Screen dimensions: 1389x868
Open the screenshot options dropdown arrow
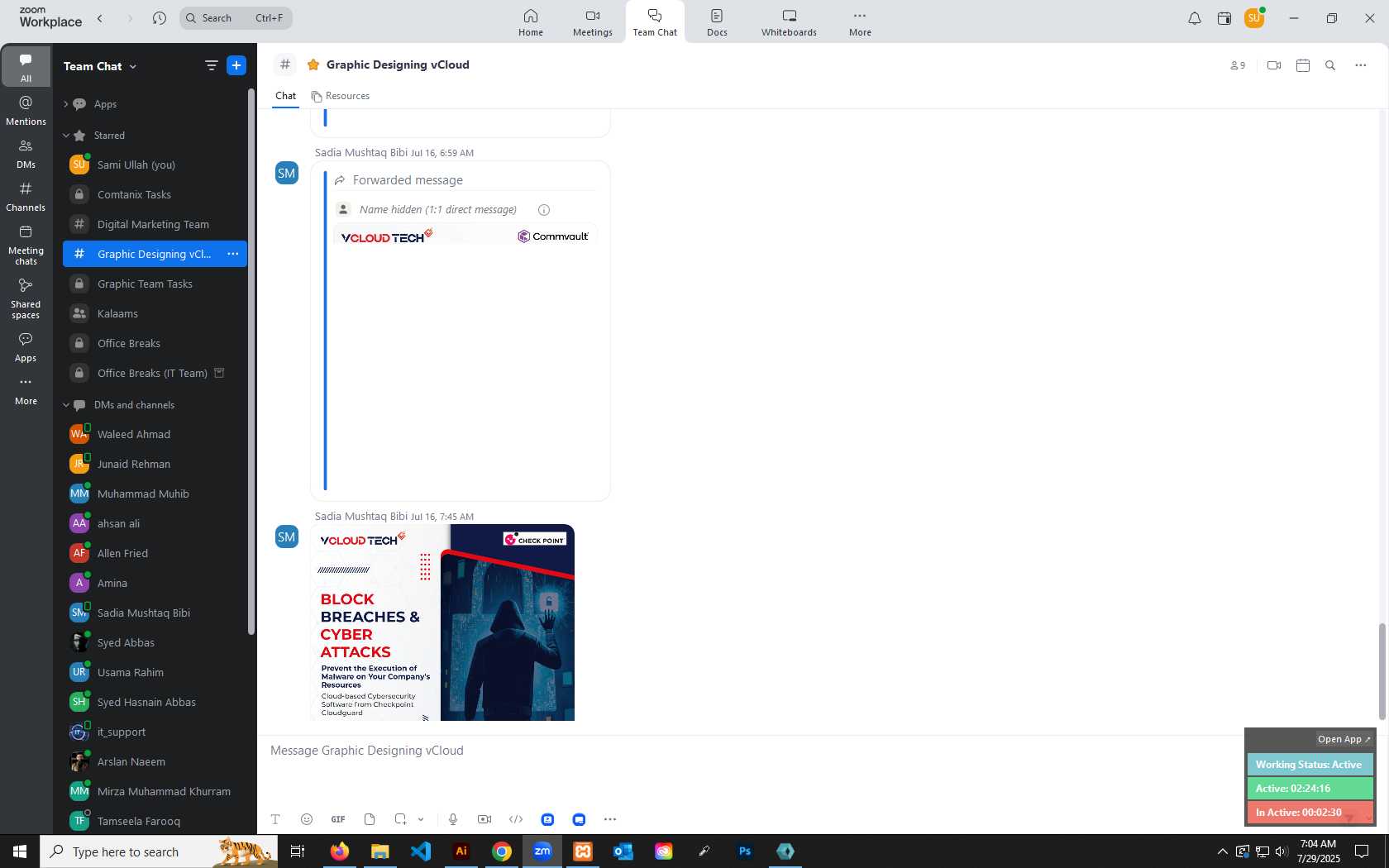tap(421, 819)
